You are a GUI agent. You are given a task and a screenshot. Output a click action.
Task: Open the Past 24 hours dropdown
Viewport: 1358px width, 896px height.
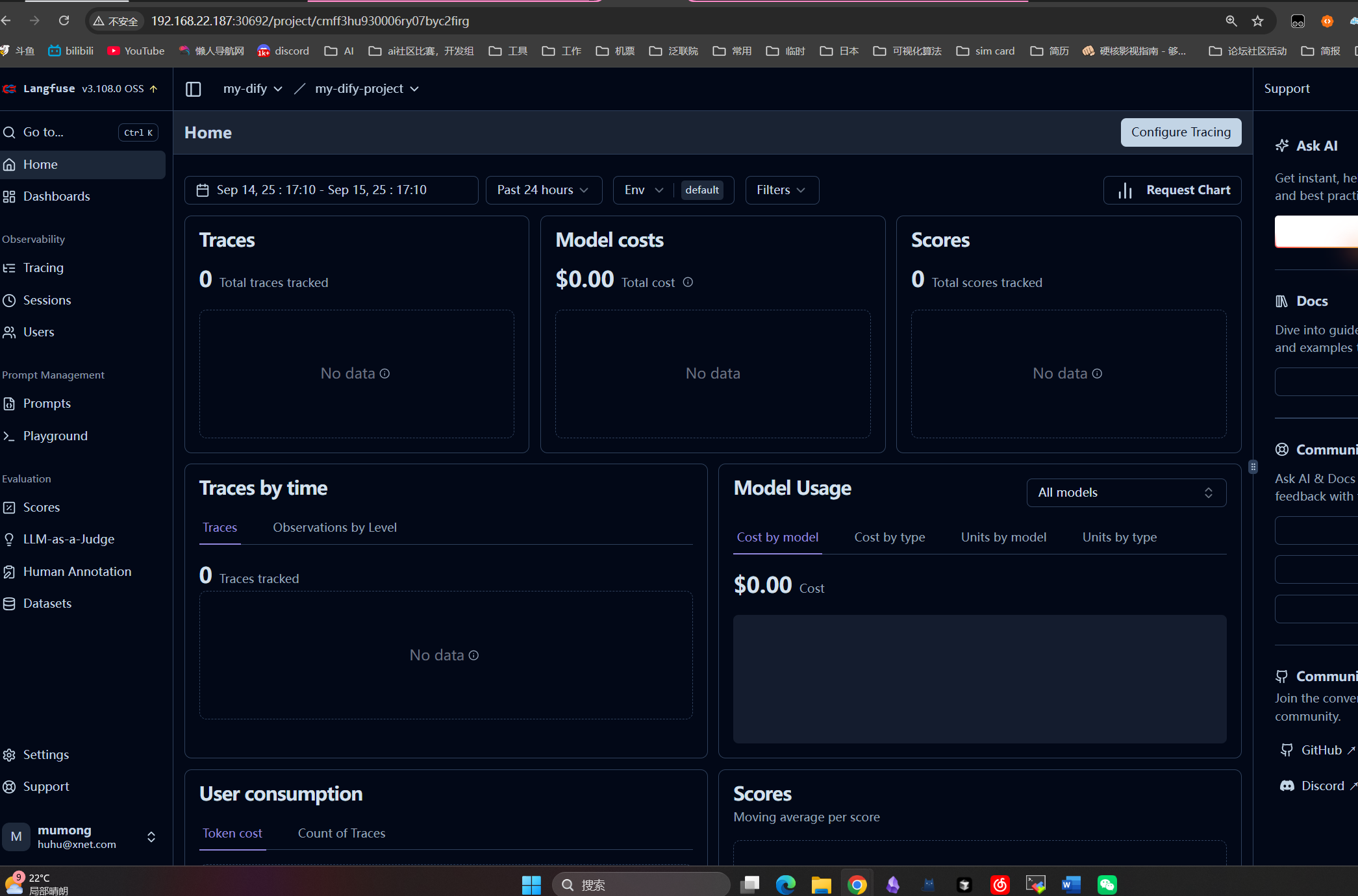[x=544, y=190]
